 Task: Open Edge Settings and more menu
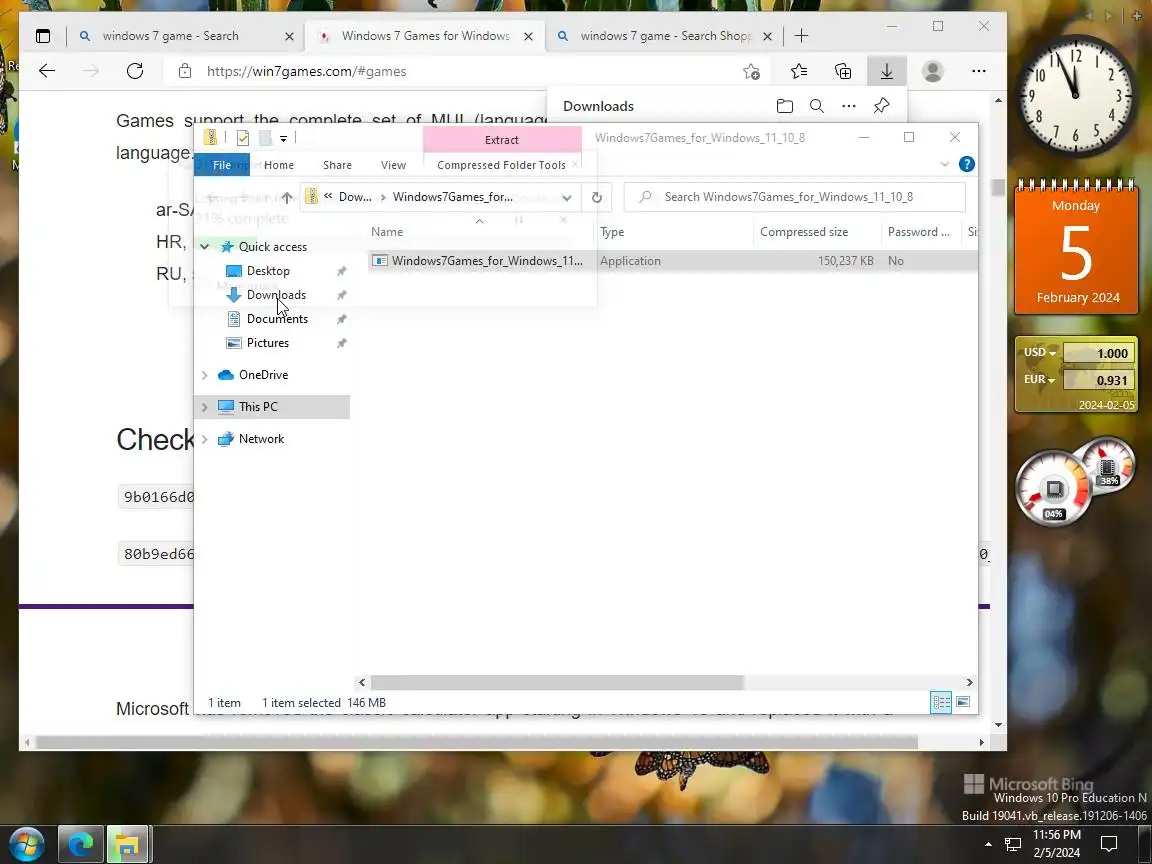point(979,71)
